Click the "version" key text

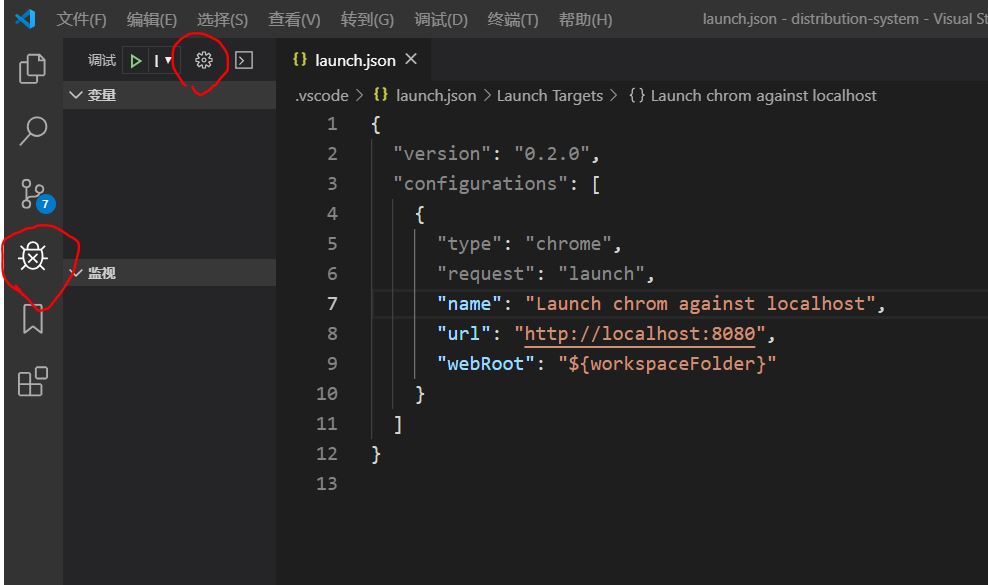click(x=442, y=154)
